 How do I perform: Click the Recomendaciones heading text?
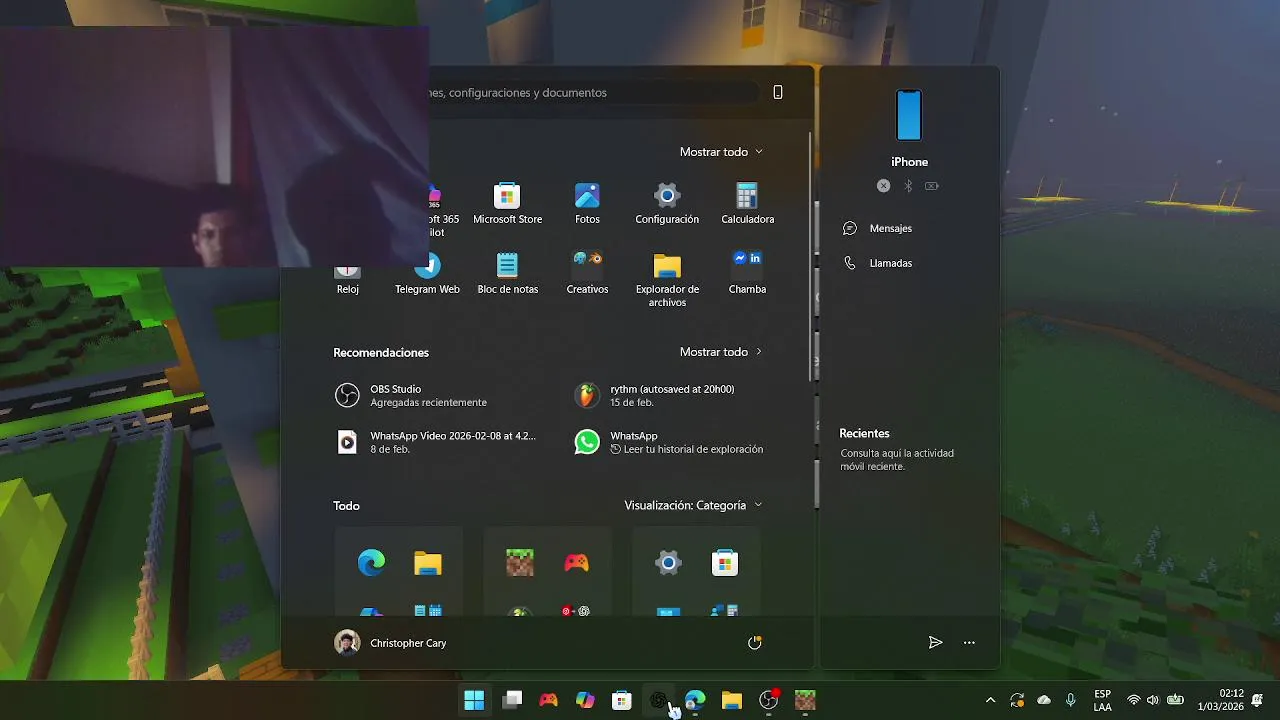(381, 352)
